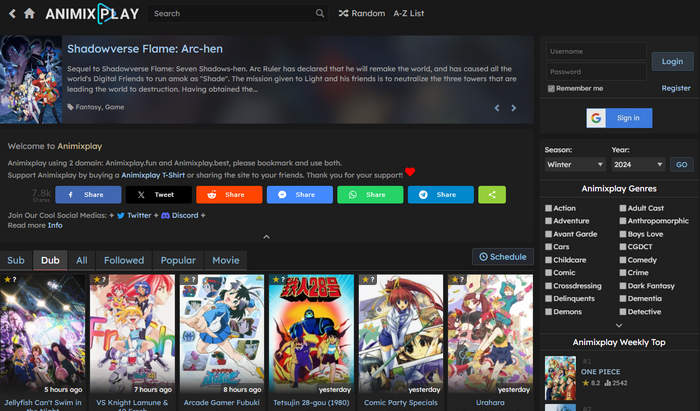Screen dimensions: 700x411
Task: Tweet the site on X
Action: (158, 195)
